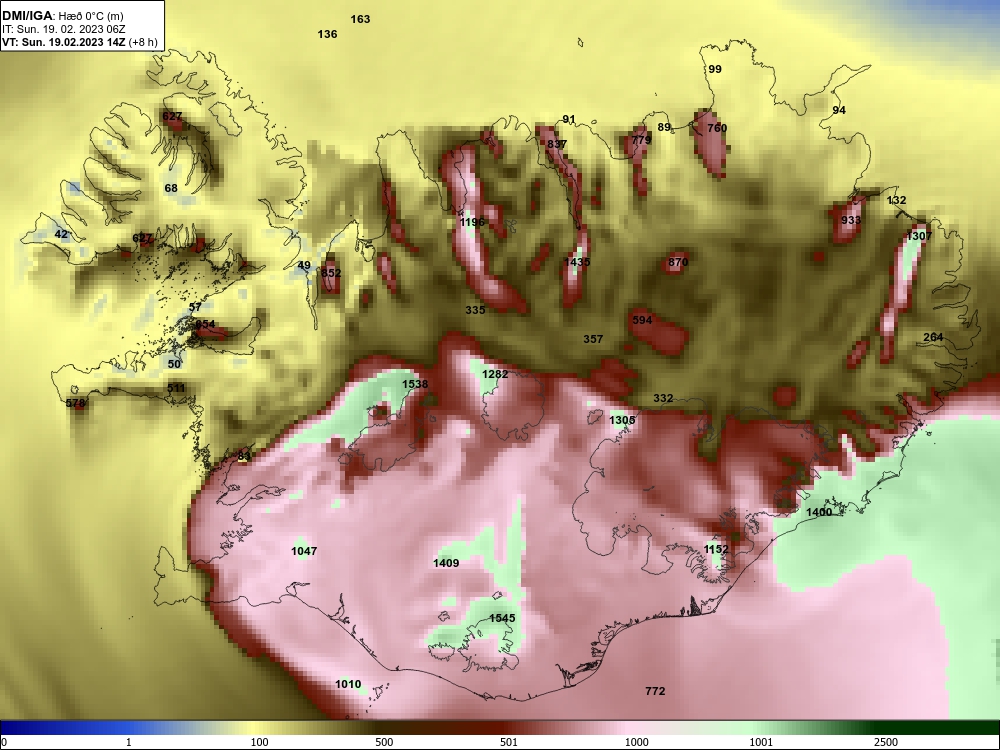
Task: Click the 163 height value
Action: [x=360, y=19]
